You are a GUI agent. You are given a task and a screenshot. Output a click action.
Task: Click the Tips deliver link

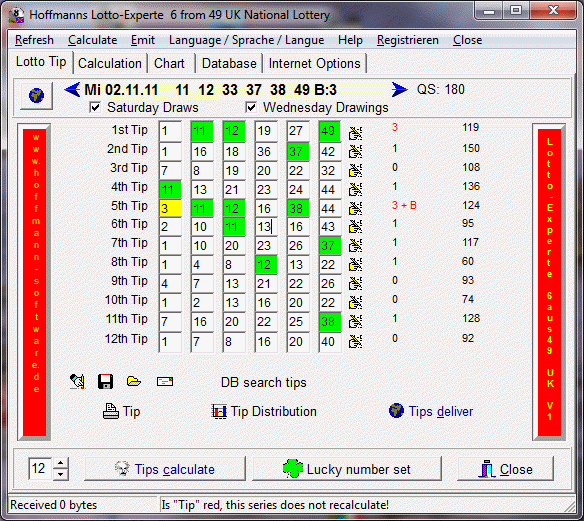click(x=441, y=412)
